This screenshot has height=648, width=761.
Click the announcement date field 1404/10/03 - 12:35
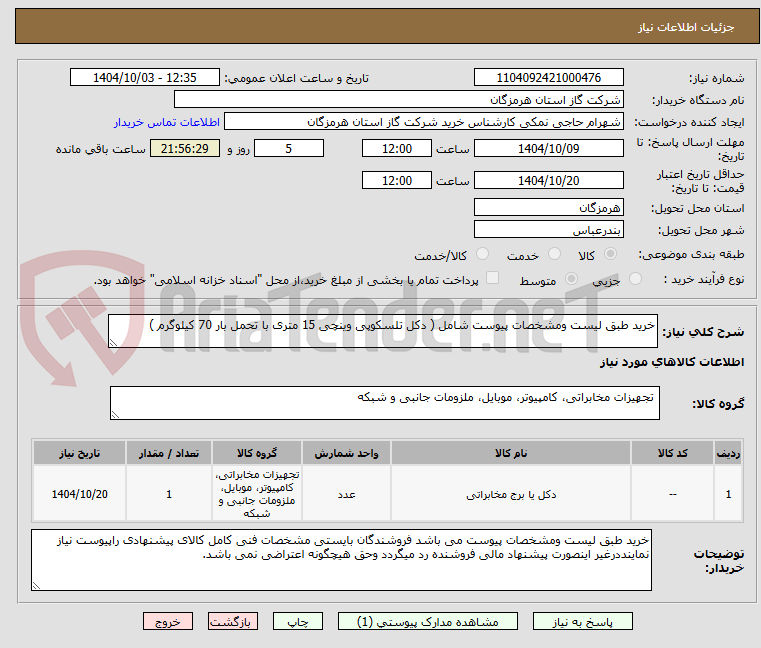click(x=145, y=77)
